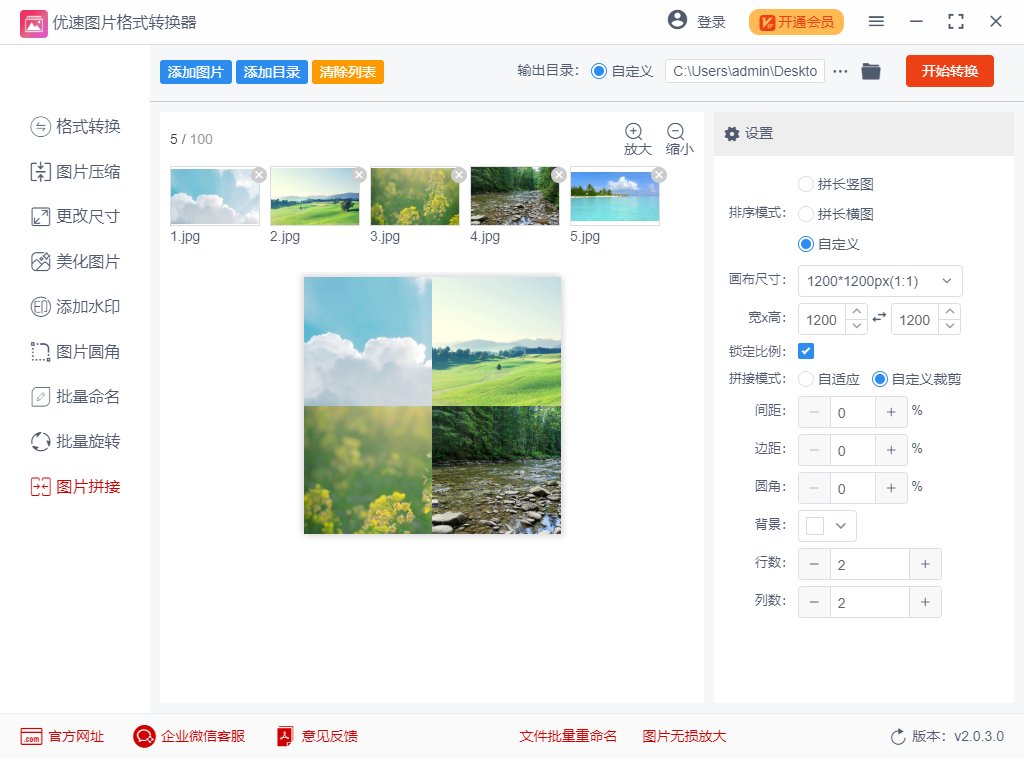
Task: Select 自适应 stitching mode radio button
Action: pyautogui.click(x=806, y=379)
